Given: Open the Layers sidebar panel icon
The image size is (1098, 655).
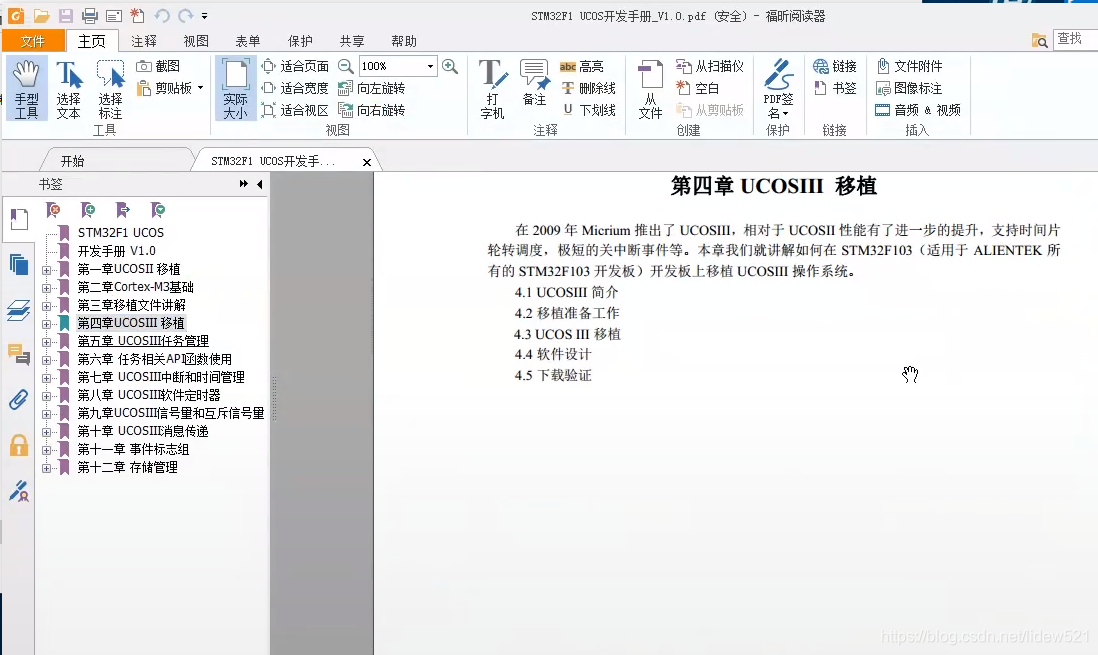Looking at the screenshot, I should pyautogui.click(x=19, y=310).
